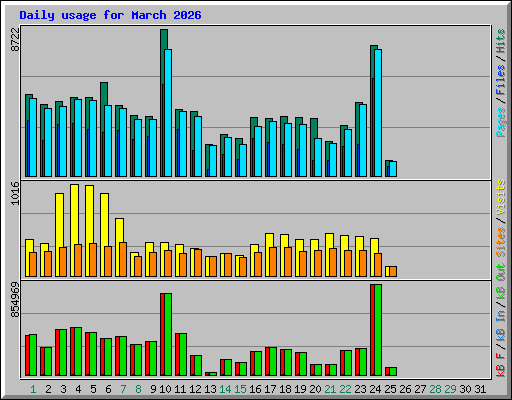Click day 25 on the x-axis
The width and height of the screenshot is (512, 400).
tap(390, 389)
